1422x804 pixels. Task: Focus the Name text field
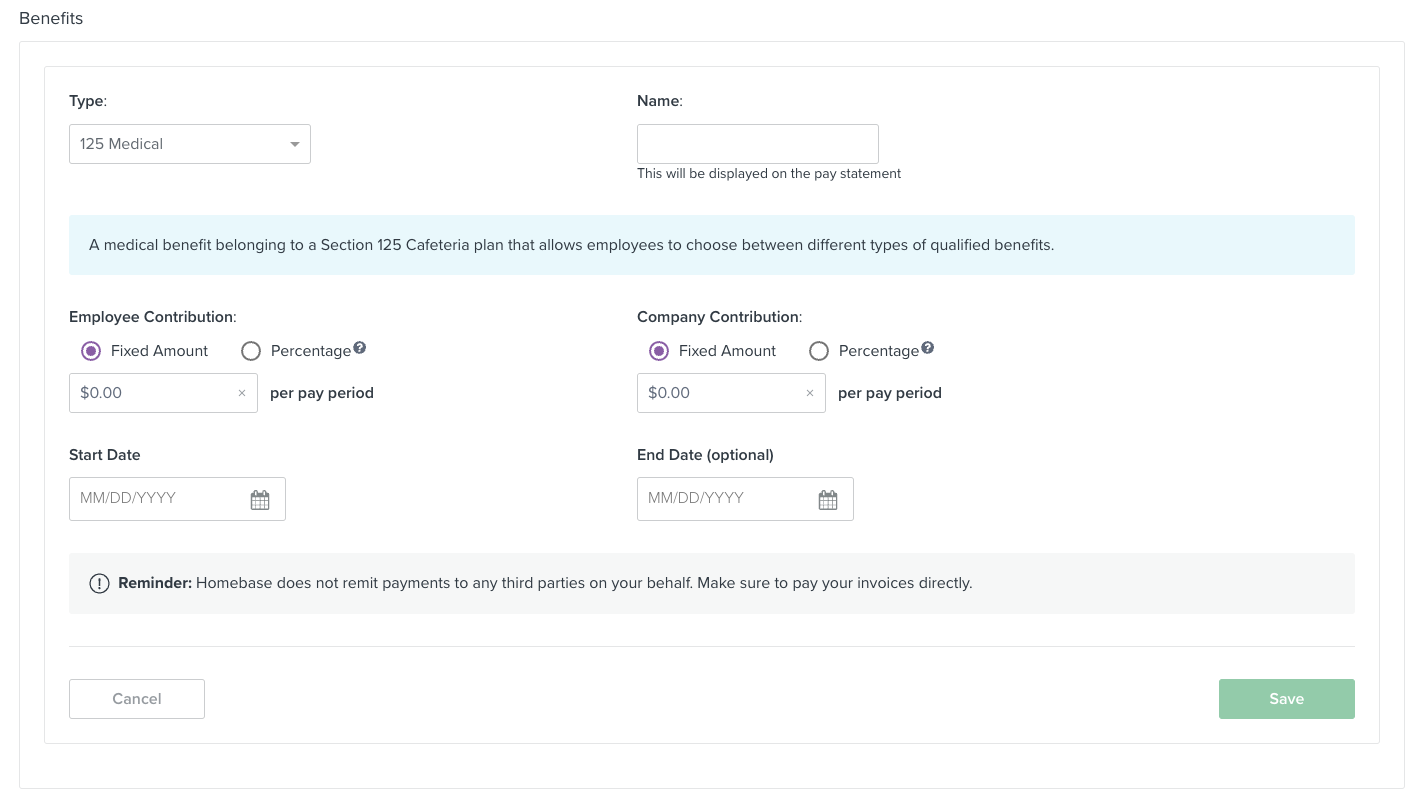[757, 144]
